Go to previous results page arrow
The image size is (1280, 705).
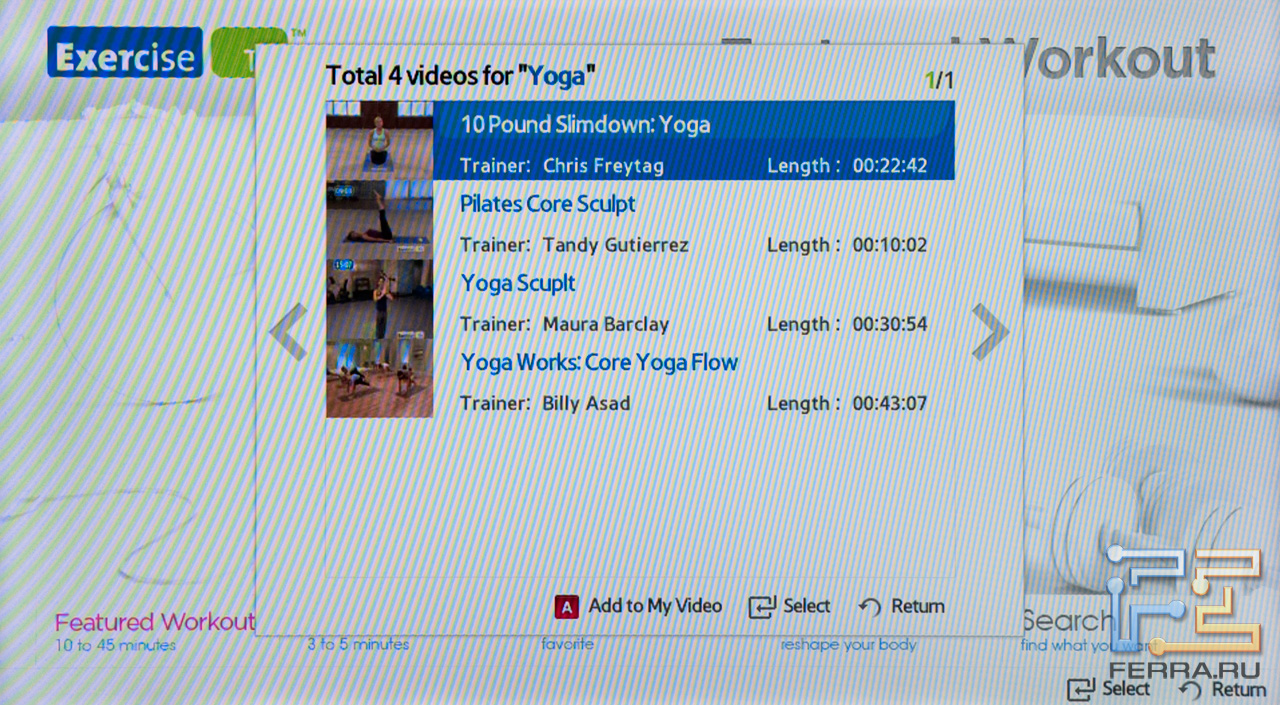coord(288,331)
